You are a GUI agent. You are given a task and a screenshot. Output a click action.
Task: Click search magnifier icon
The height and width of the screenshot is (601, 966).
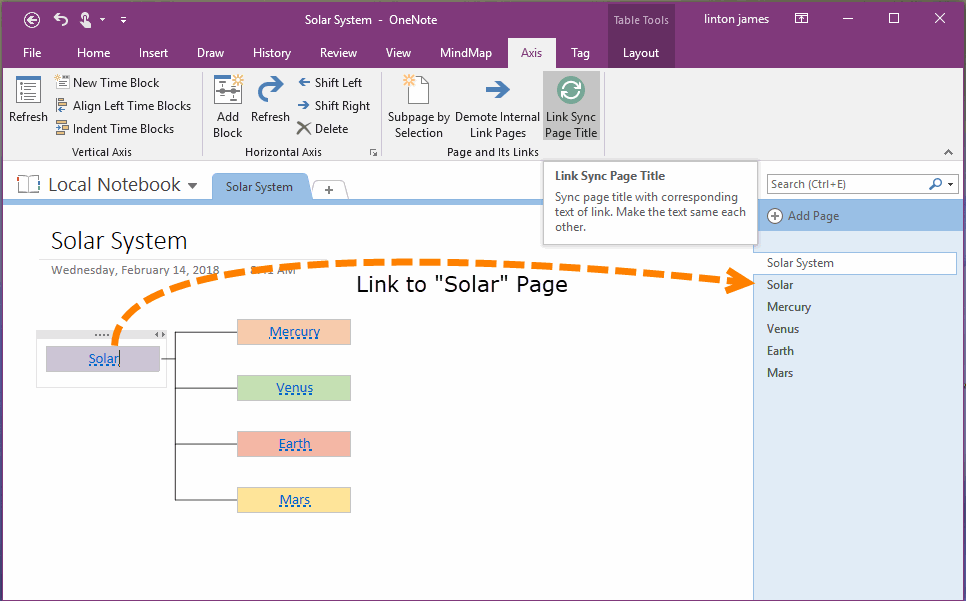(935, 184)
